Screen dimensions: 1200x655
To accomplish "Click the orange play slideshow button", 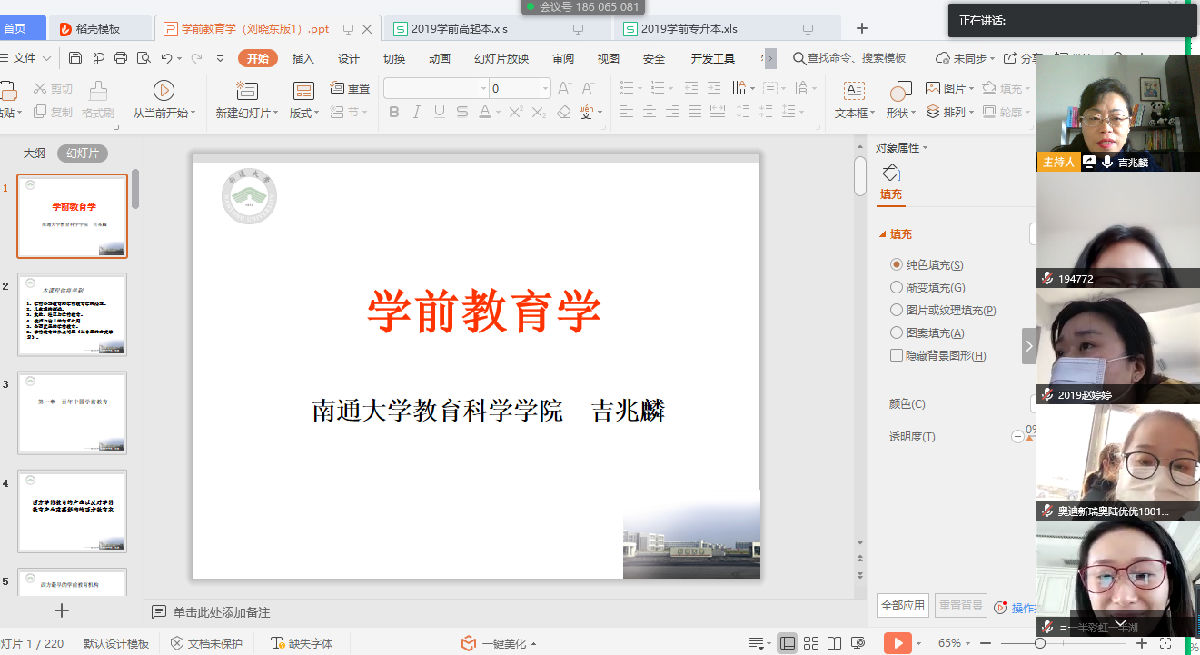I will 897,643.
